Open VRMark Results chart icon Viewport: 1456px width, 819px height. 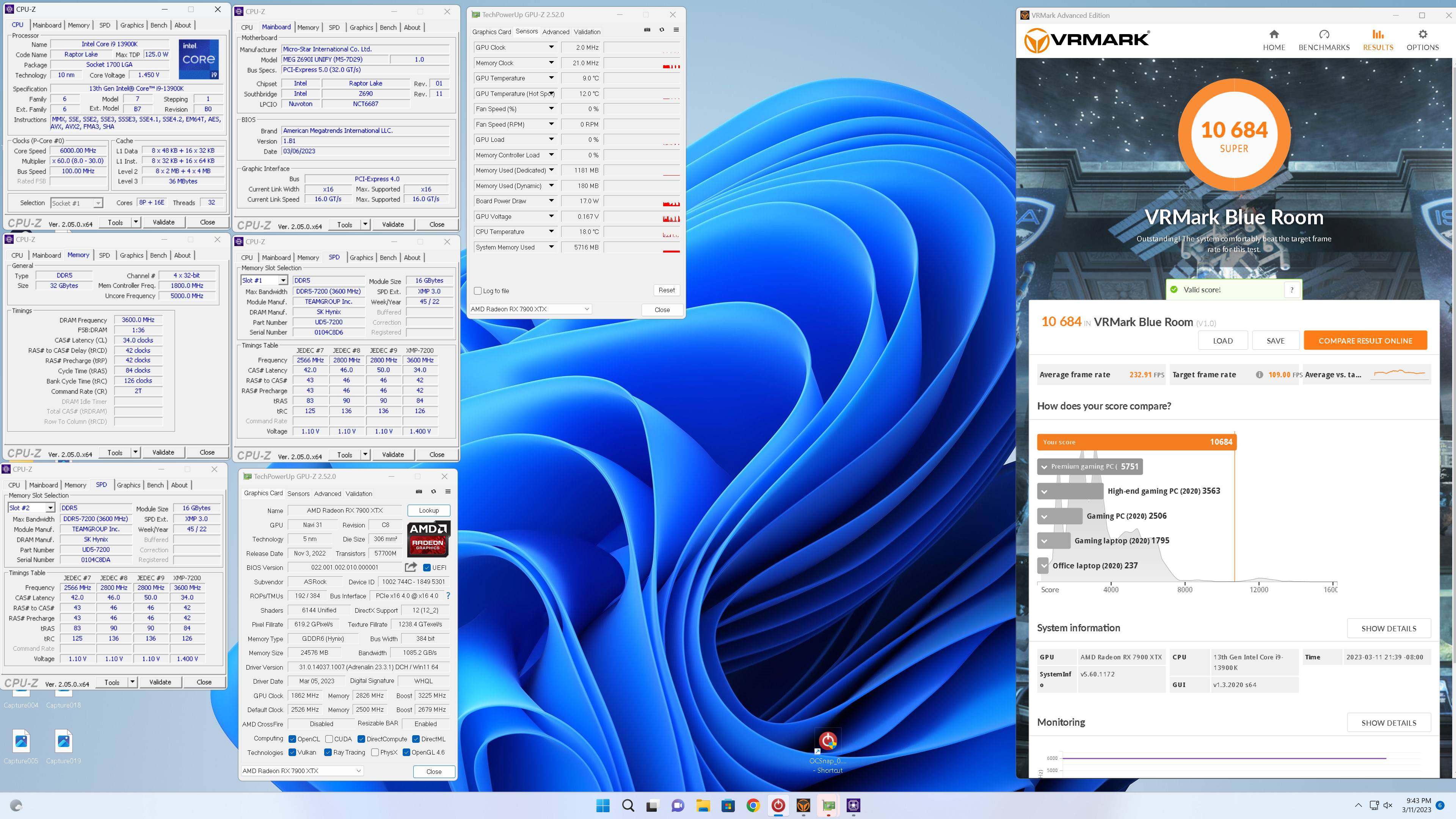click(1378, 35)
